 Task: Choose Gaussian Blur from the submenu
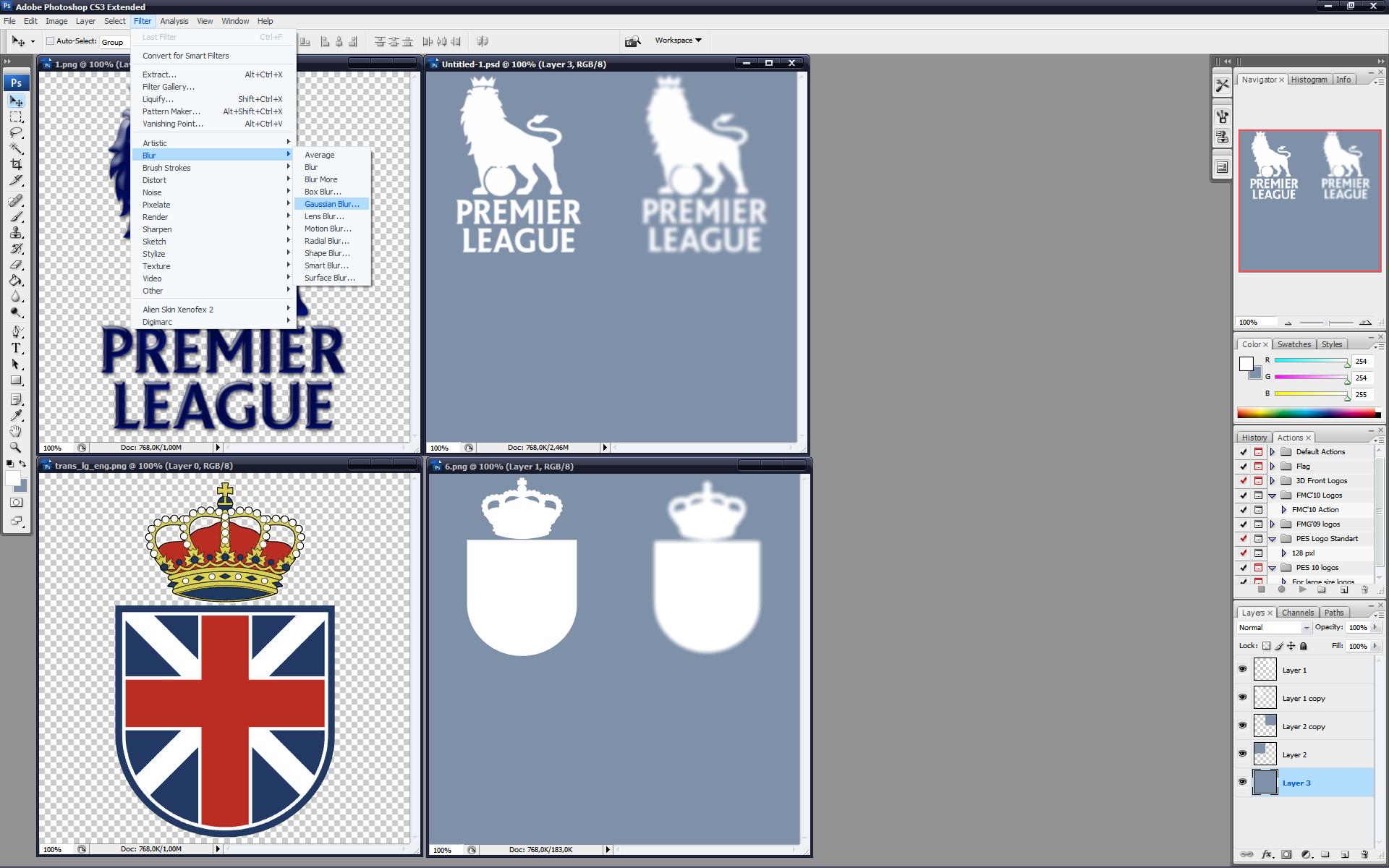[332, 204]
